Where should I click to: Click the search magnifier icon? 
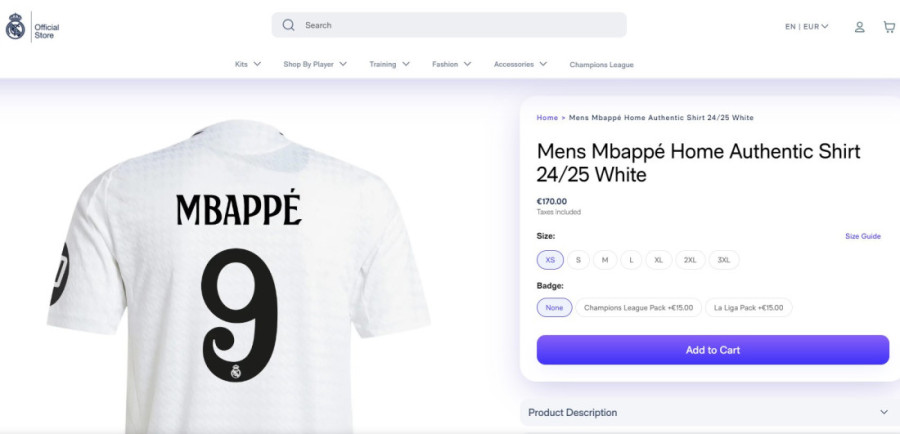point(288,25)
